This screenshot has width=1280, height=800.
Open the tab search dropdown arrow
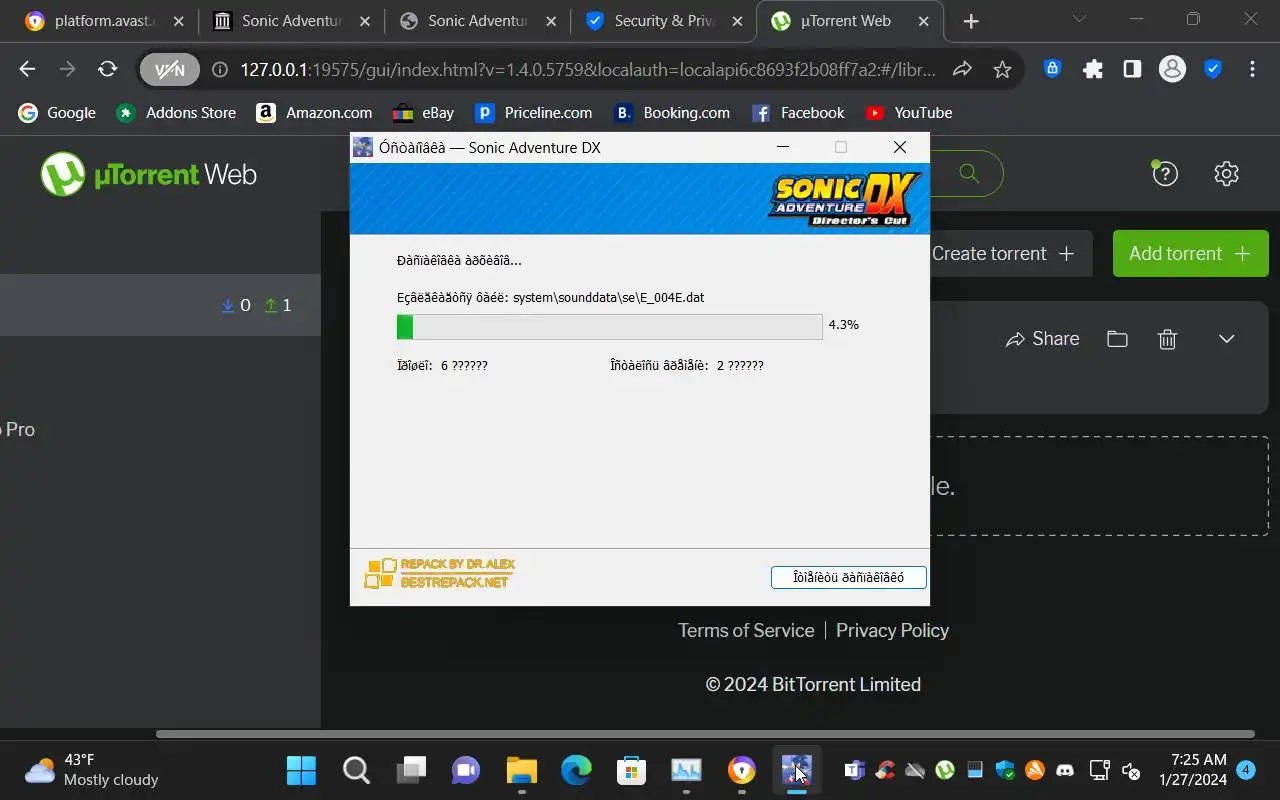click(1079, 19)
